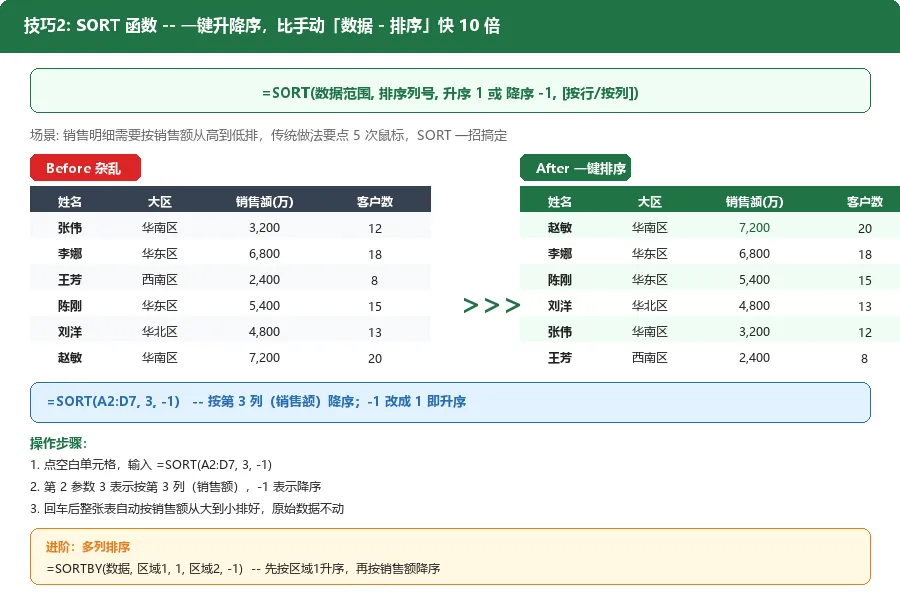Click the 大区 header in After table
Screen dimensions: 900x600
(x=650, y=202)
